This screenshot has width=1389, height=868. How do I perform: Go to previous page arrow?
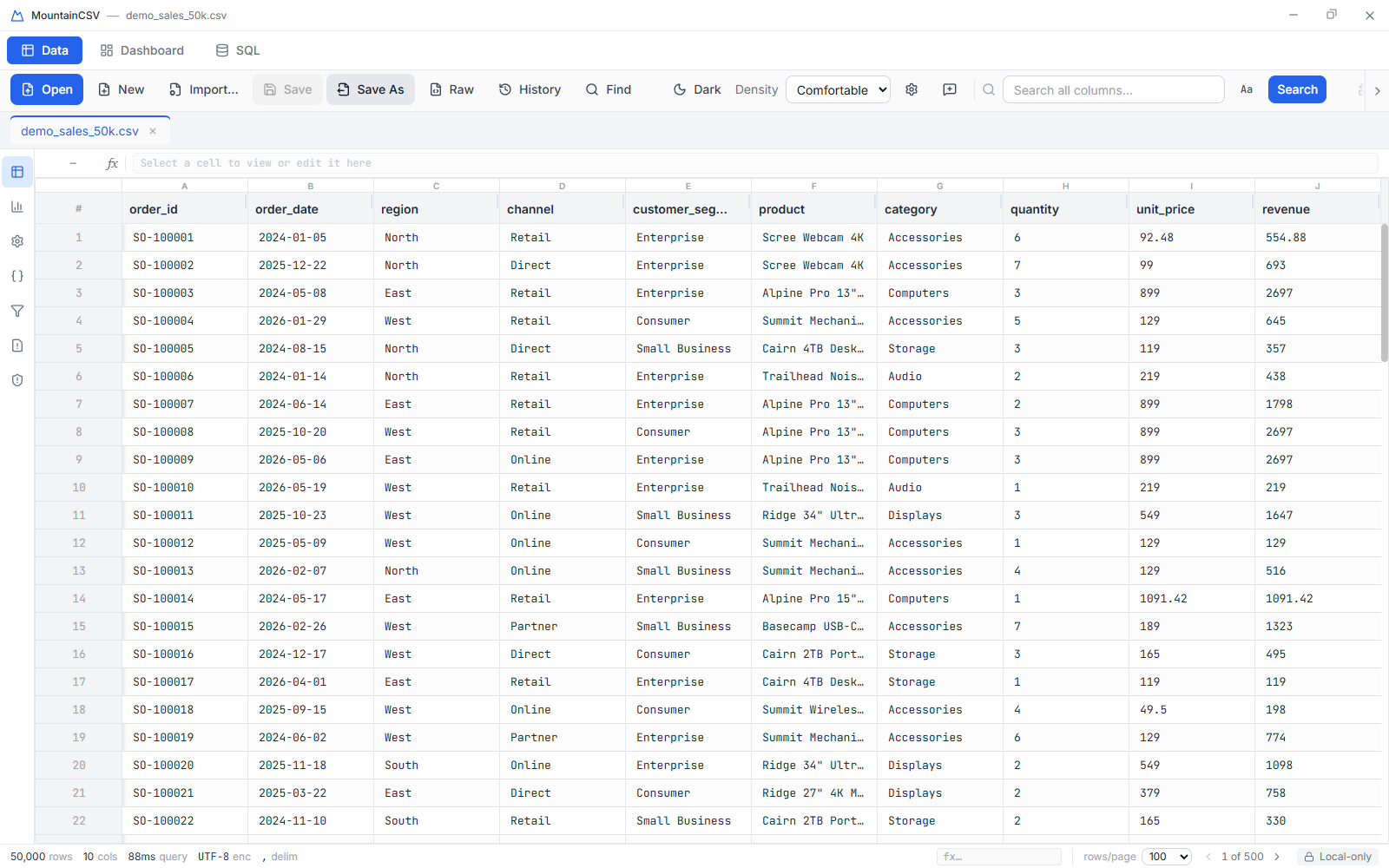point(1208,857)
